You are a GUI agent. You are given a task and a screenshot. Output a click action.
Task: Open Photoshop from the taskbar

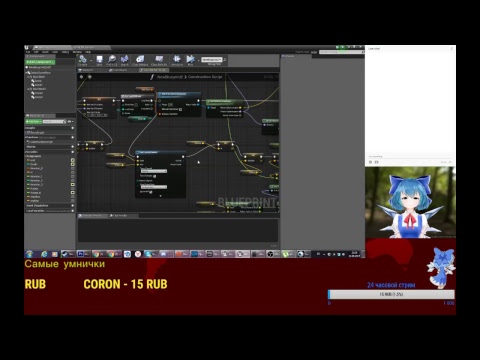pos(83,254)
